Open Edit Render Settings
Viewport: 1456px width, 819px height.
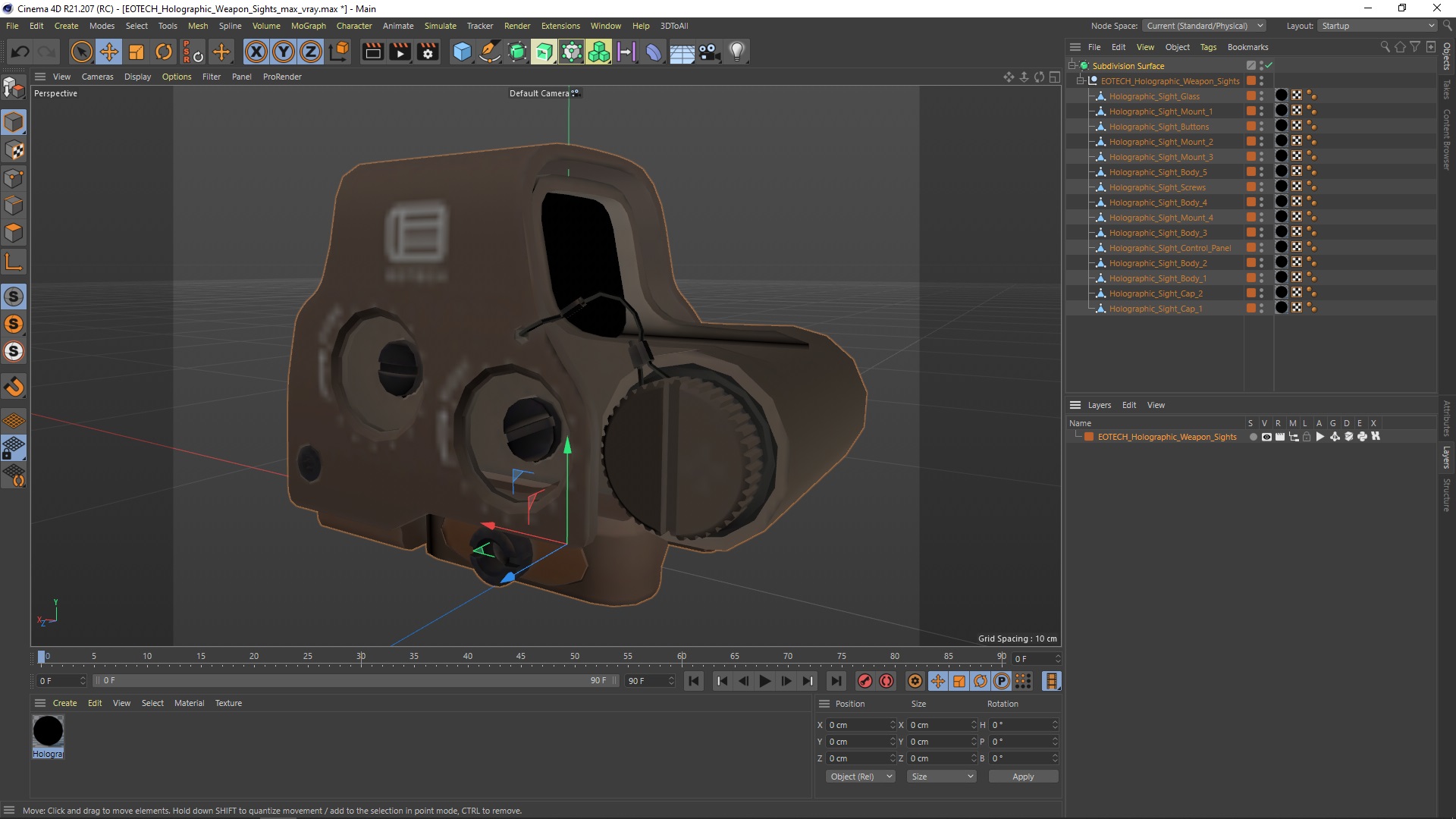pos(428,52)
